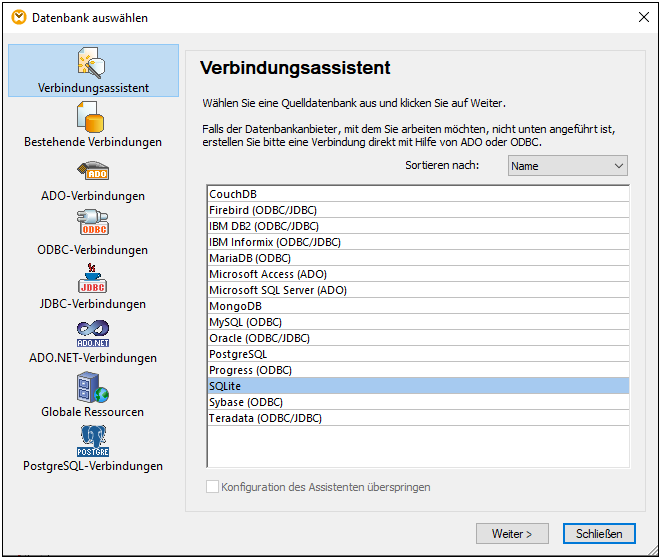Screen dimensions: 661x559
Task: Select Firebird (ODBC/JDBC) entry
Action: click(418, 210)
